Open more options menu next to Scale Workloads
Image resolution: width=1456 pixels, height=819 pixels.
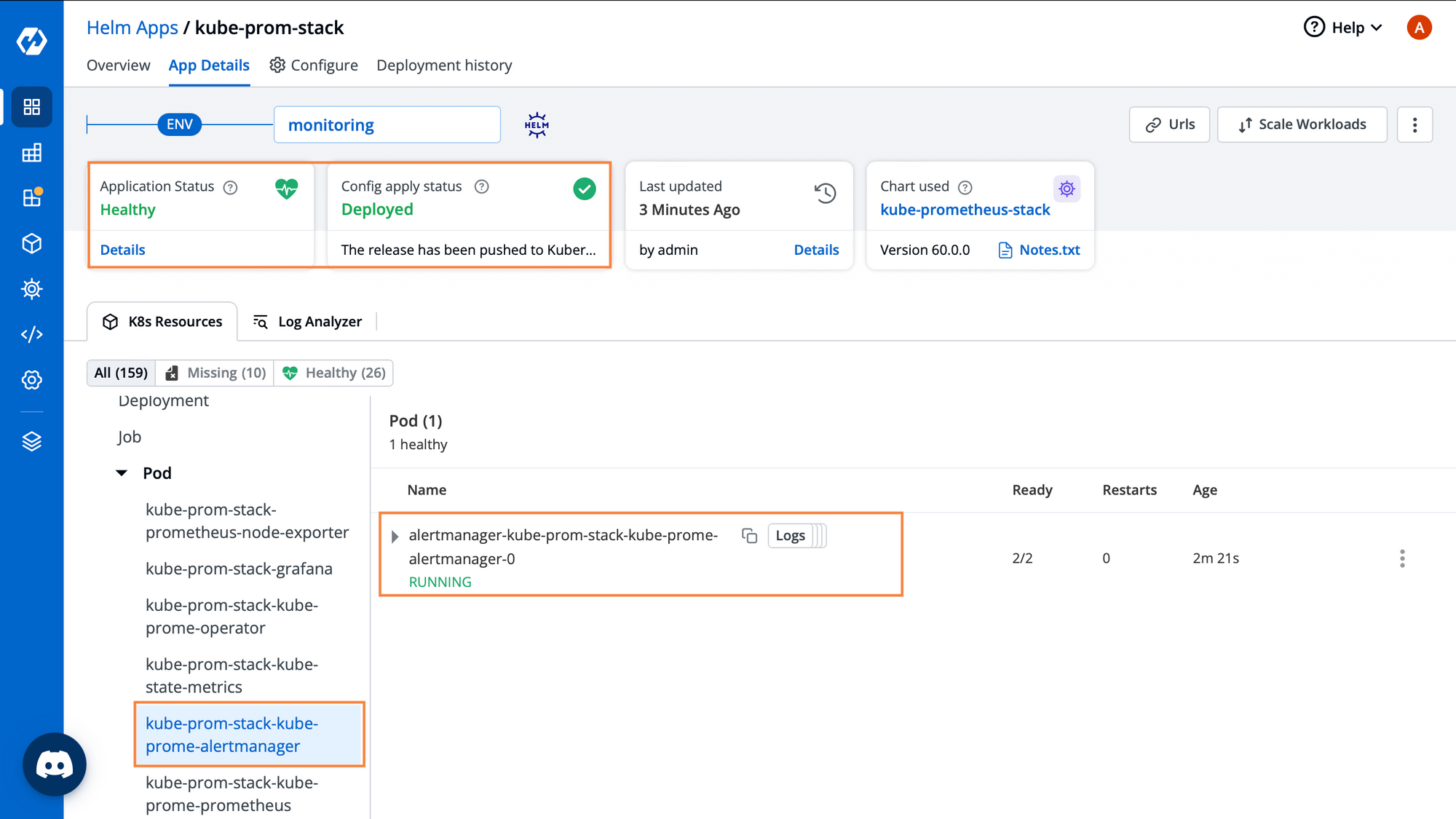1415,124
